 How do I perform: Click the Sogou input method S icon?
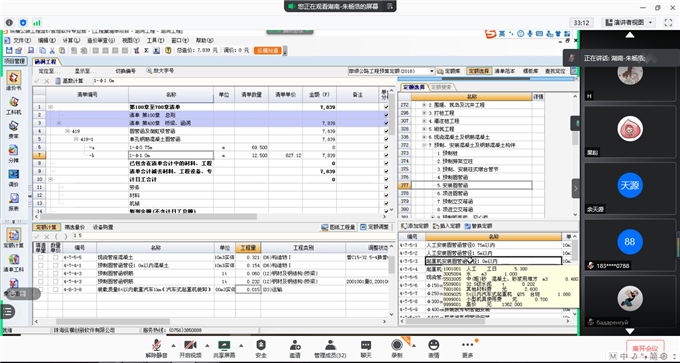(490, 34)
